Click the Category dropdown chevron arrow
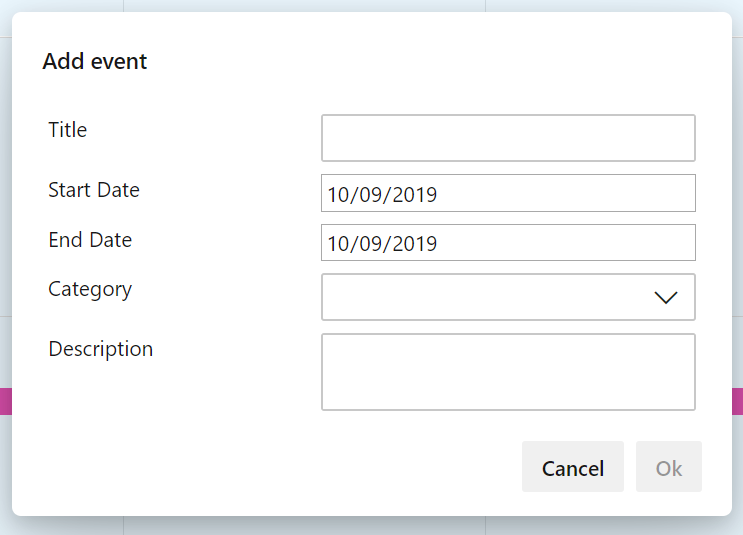 click(x=665, y=298)
